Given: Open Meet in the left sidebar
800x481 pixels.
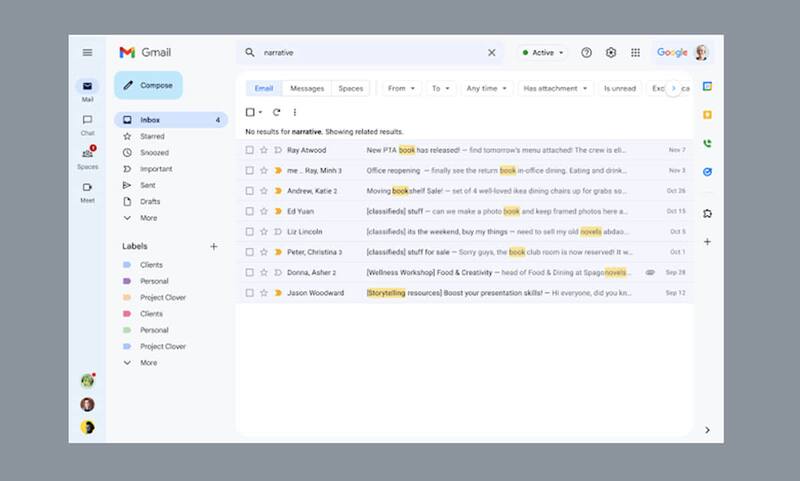Looking at the screenshot, I should tap(87, 191).
